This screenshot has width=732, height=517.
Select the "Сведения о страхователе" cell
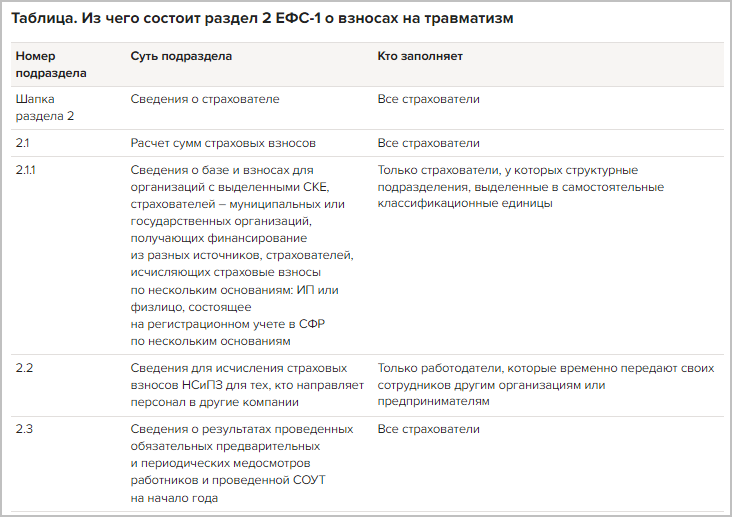coord(205,99)
